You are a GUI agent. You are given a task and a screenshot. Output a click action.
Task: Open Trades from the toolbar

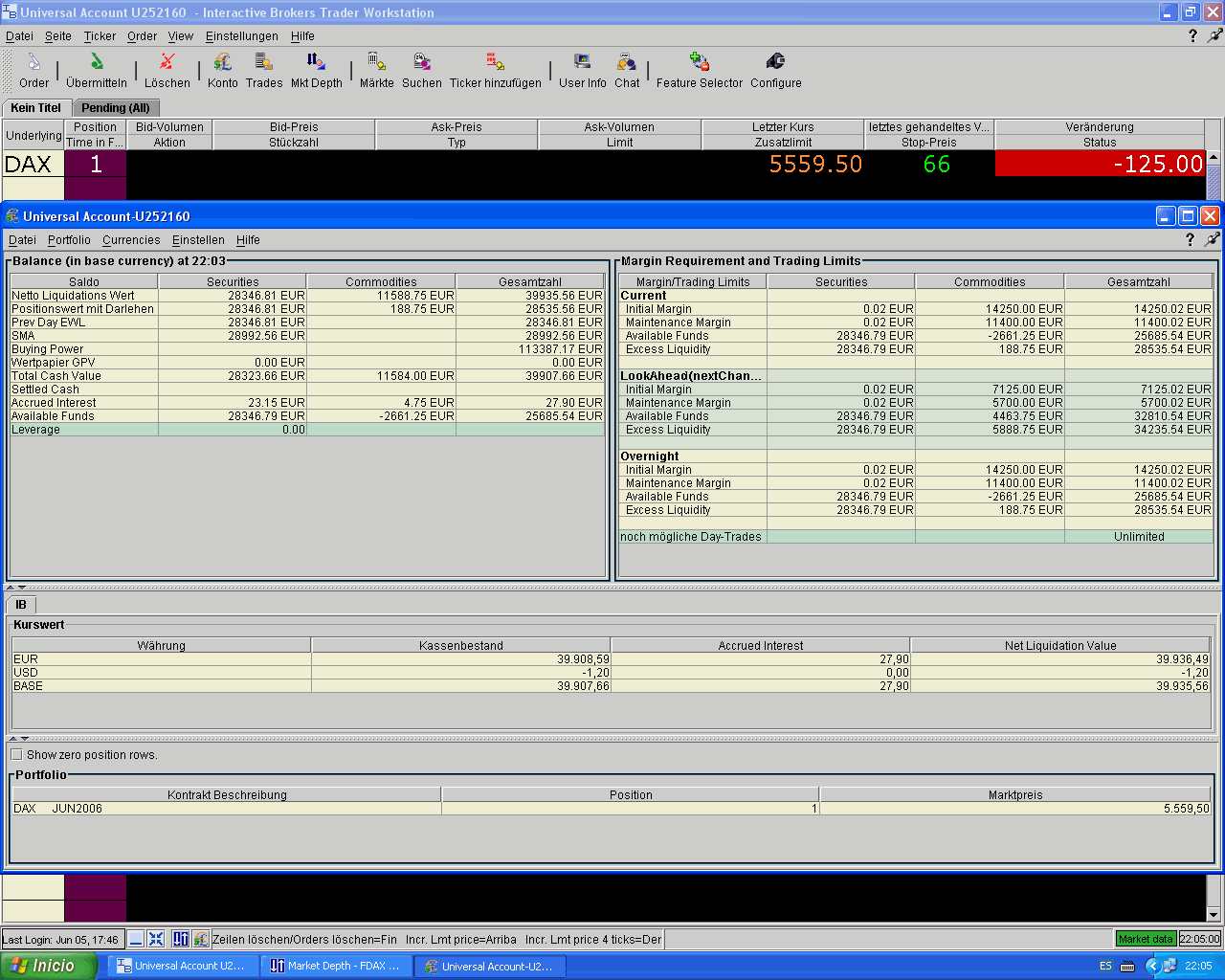coord(264,70)
